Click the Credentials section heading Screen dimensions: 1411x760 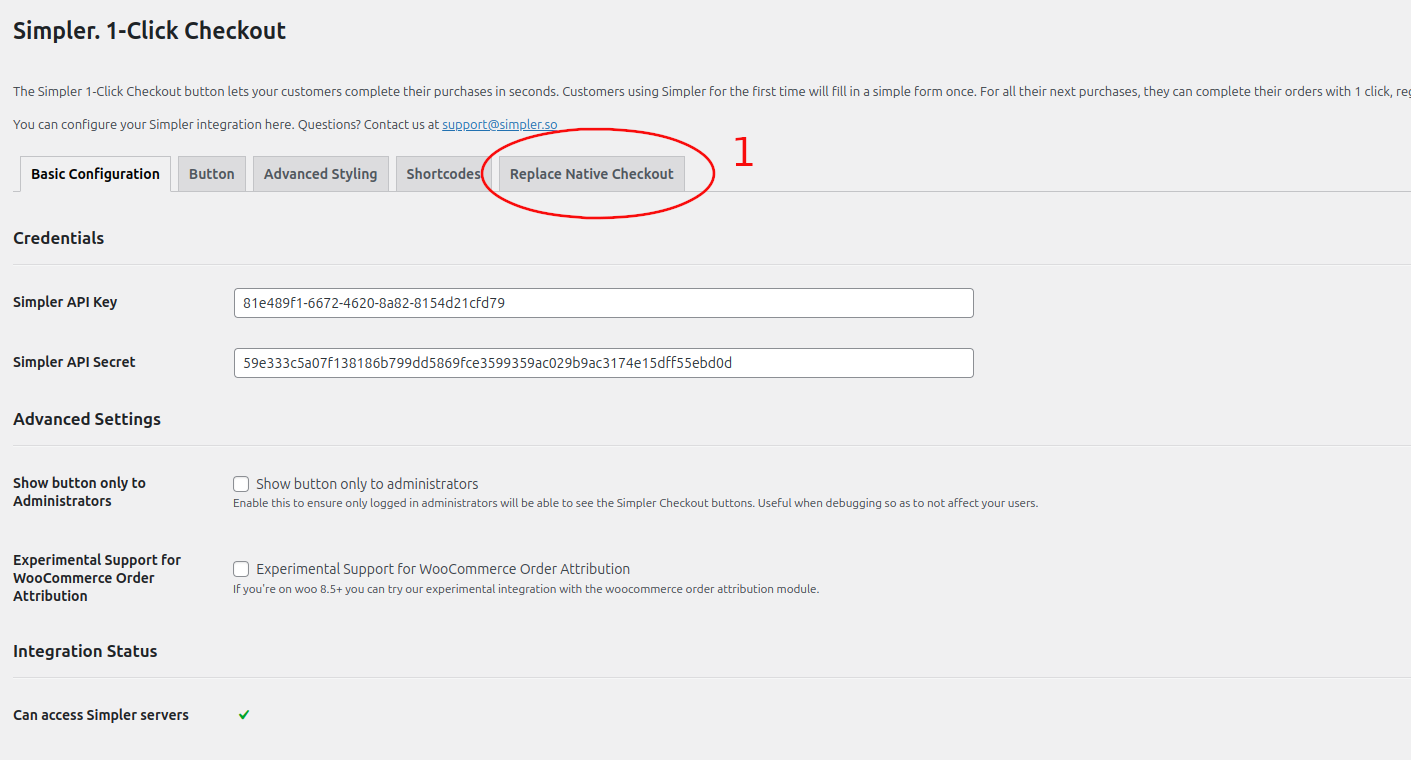point(58,238)
